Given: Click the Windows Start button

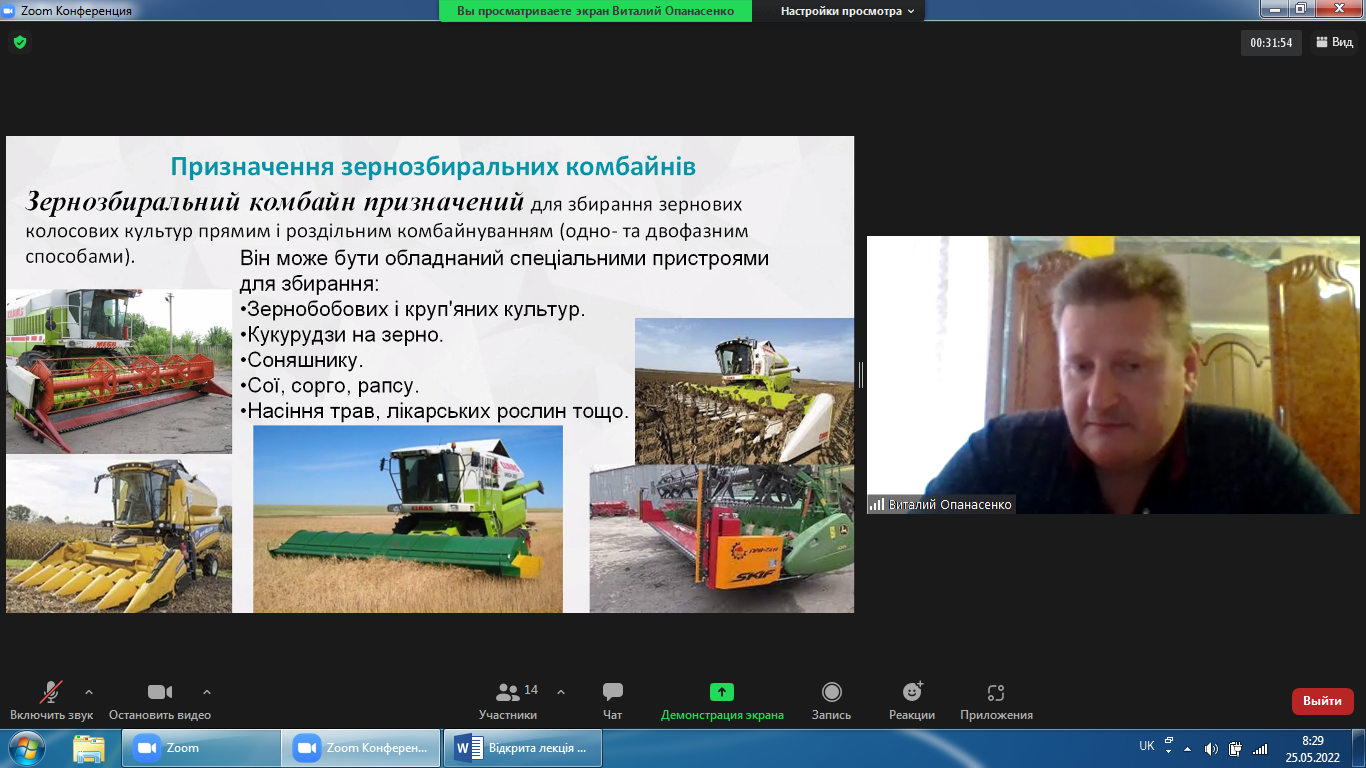Looking at the screenshot, I should click(x=26, y=748).
